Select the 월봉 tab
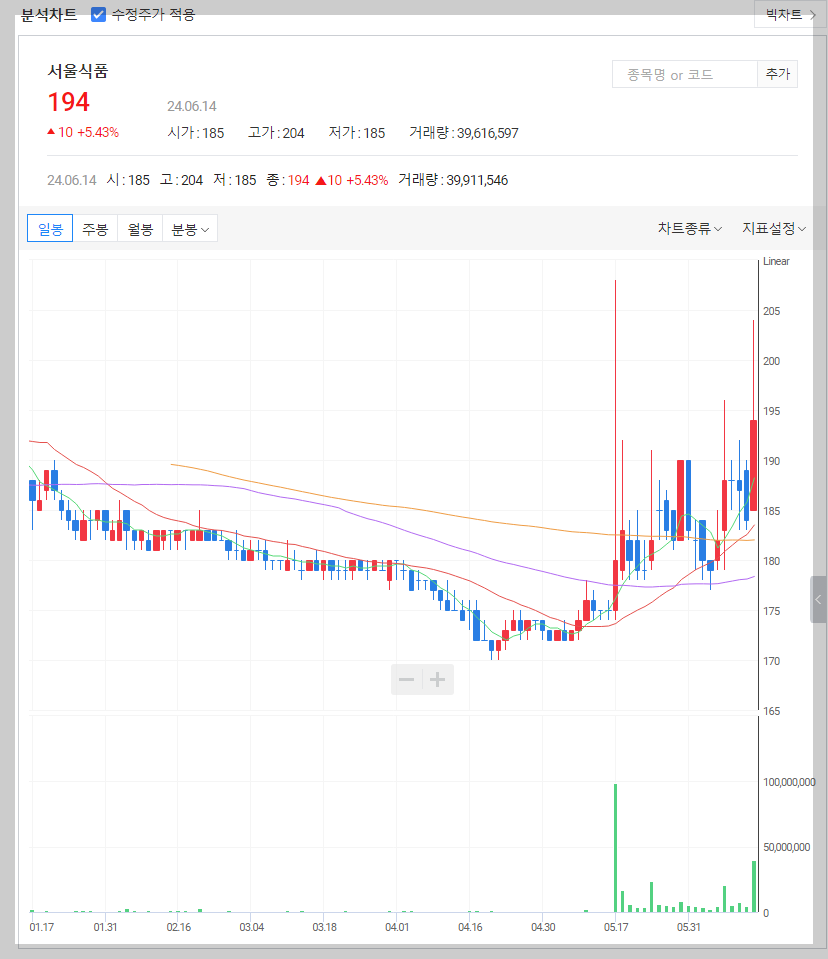Viewport: 828px width, 959px height. [140, 229]
